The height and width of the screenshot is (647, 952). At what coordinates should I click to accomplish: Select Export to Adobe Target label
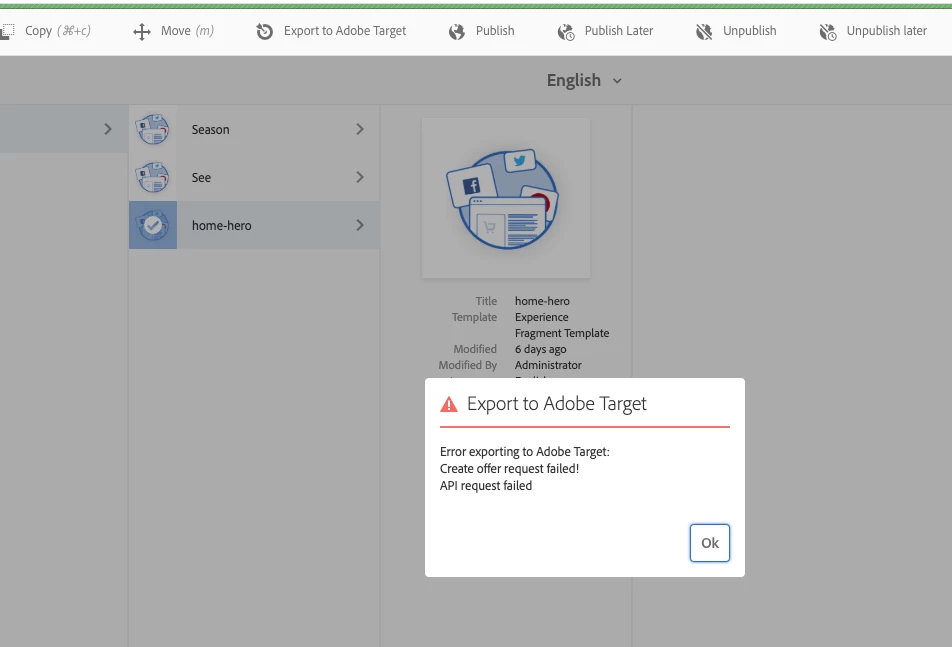345,31
